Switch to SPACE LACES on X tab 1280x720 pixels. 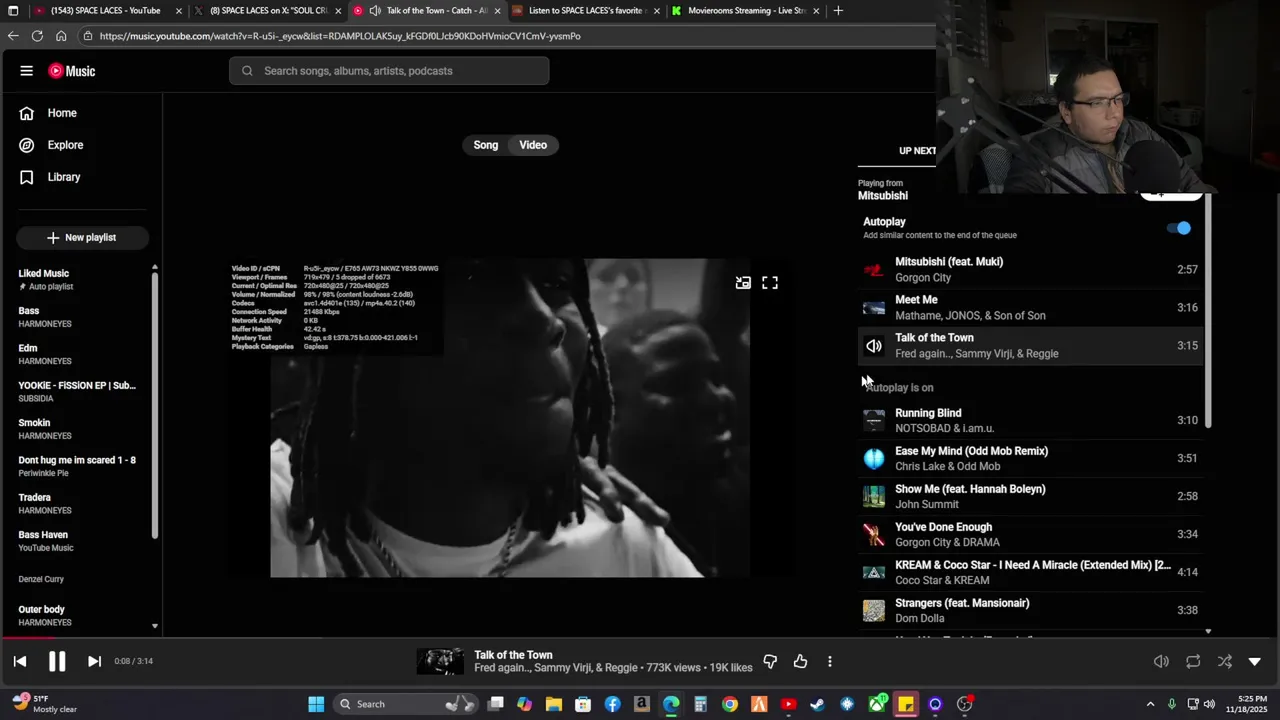[268, 11]
